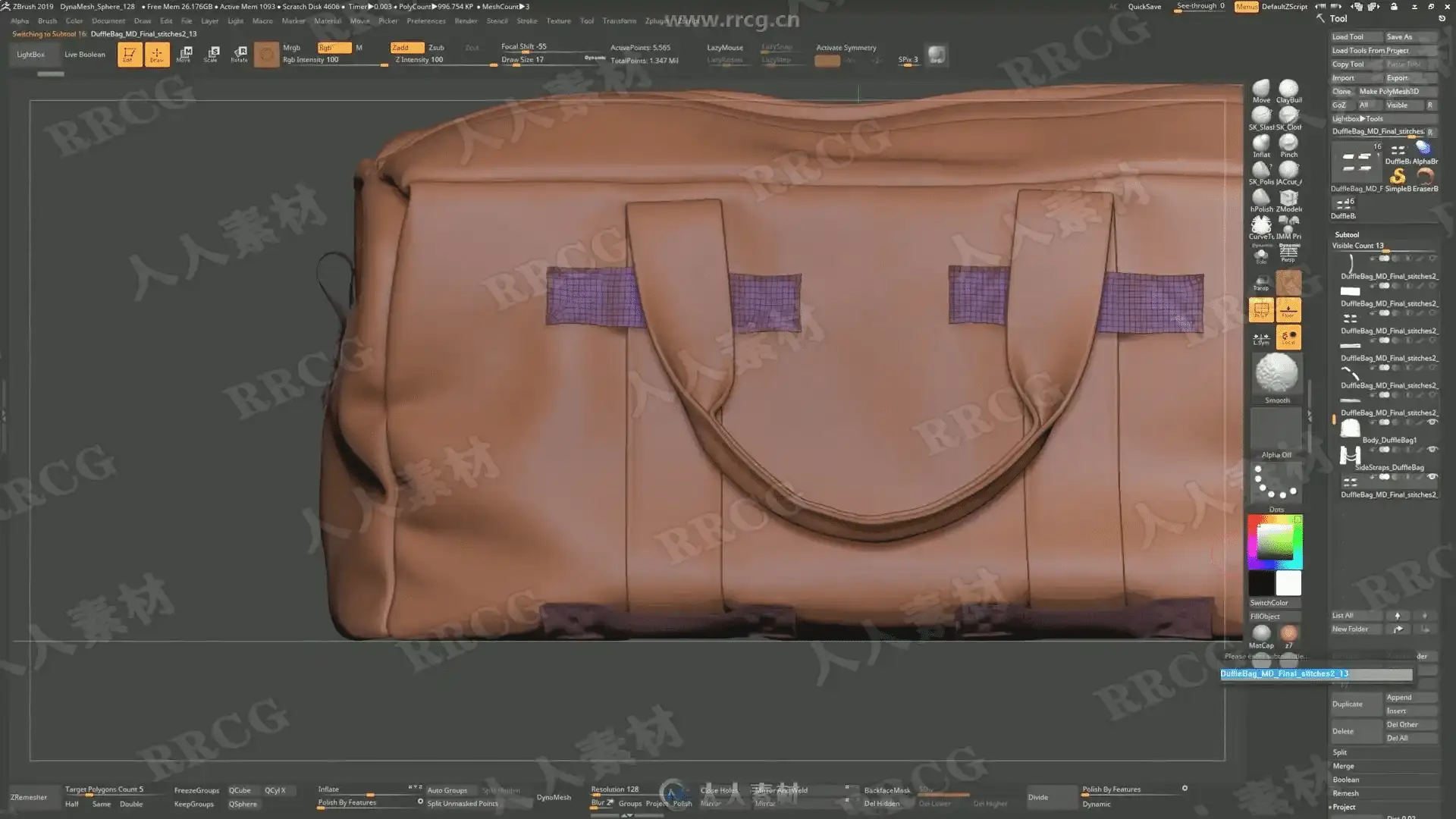This screenshot has height=819, width=1456.
Task: Select the ZModeler brush
Action: pyautogui.click(x=1288, y=199)
